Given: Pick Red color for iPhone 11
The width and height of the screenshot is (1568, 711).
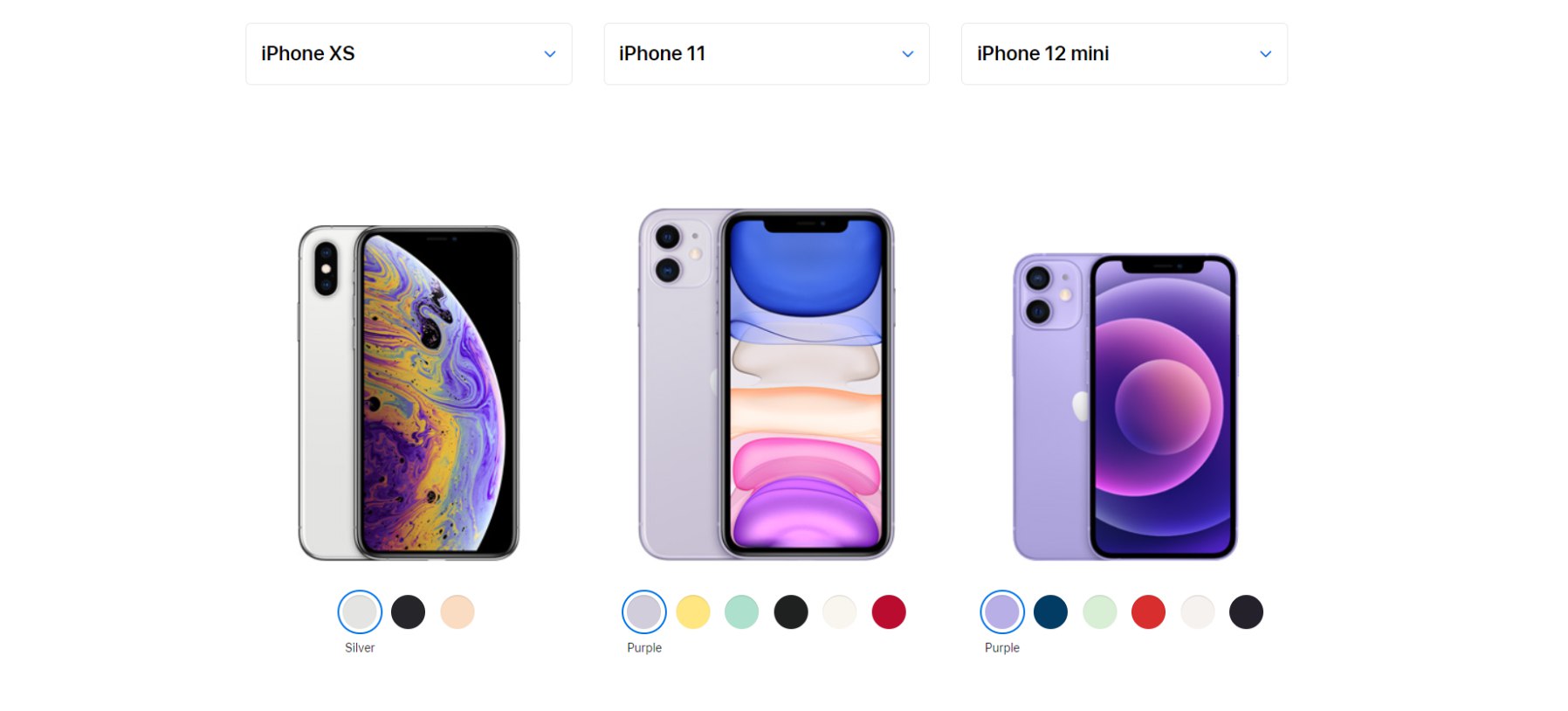Looking at the screenshot, I should 889,612.
